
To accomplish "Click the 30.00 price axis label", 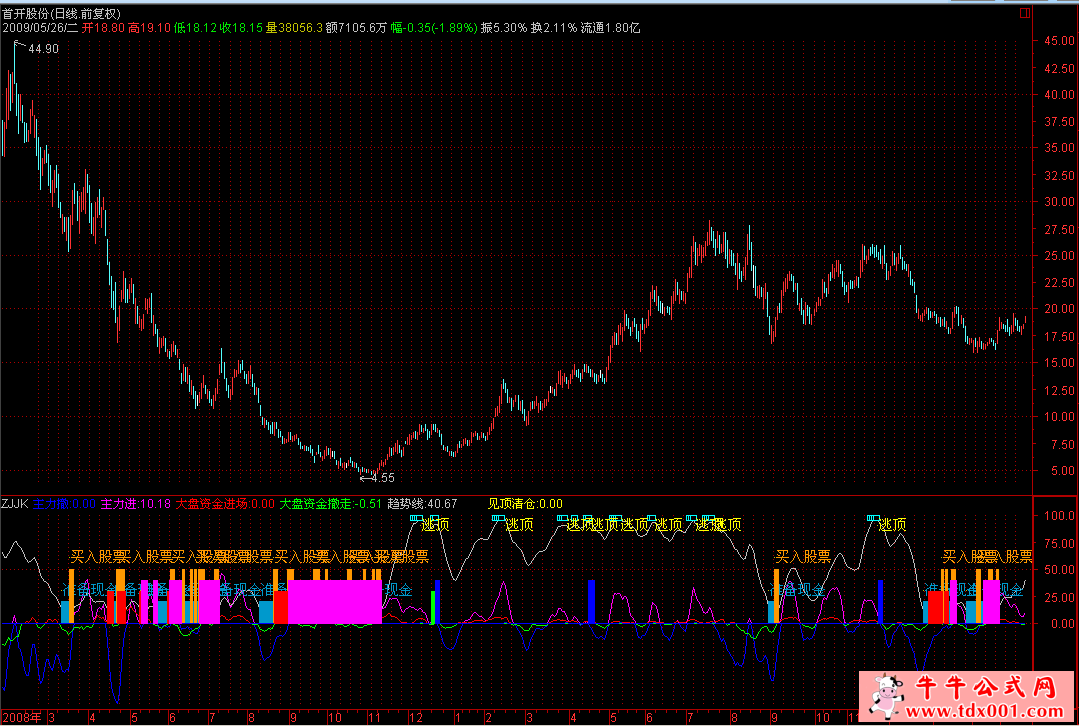I will (x=1059, y=202).
